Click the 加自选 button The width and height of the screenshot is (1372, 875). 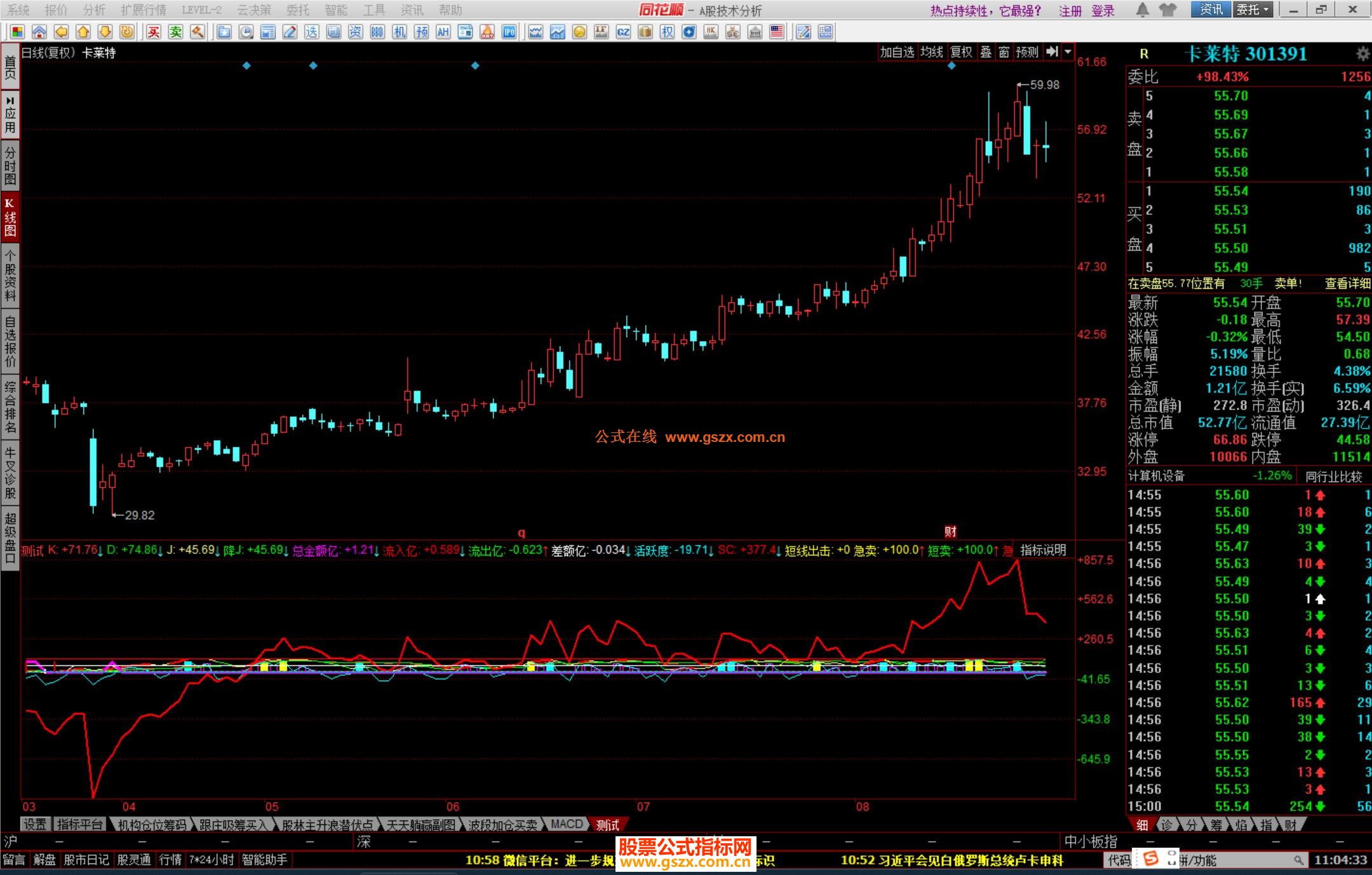(896, 52)
